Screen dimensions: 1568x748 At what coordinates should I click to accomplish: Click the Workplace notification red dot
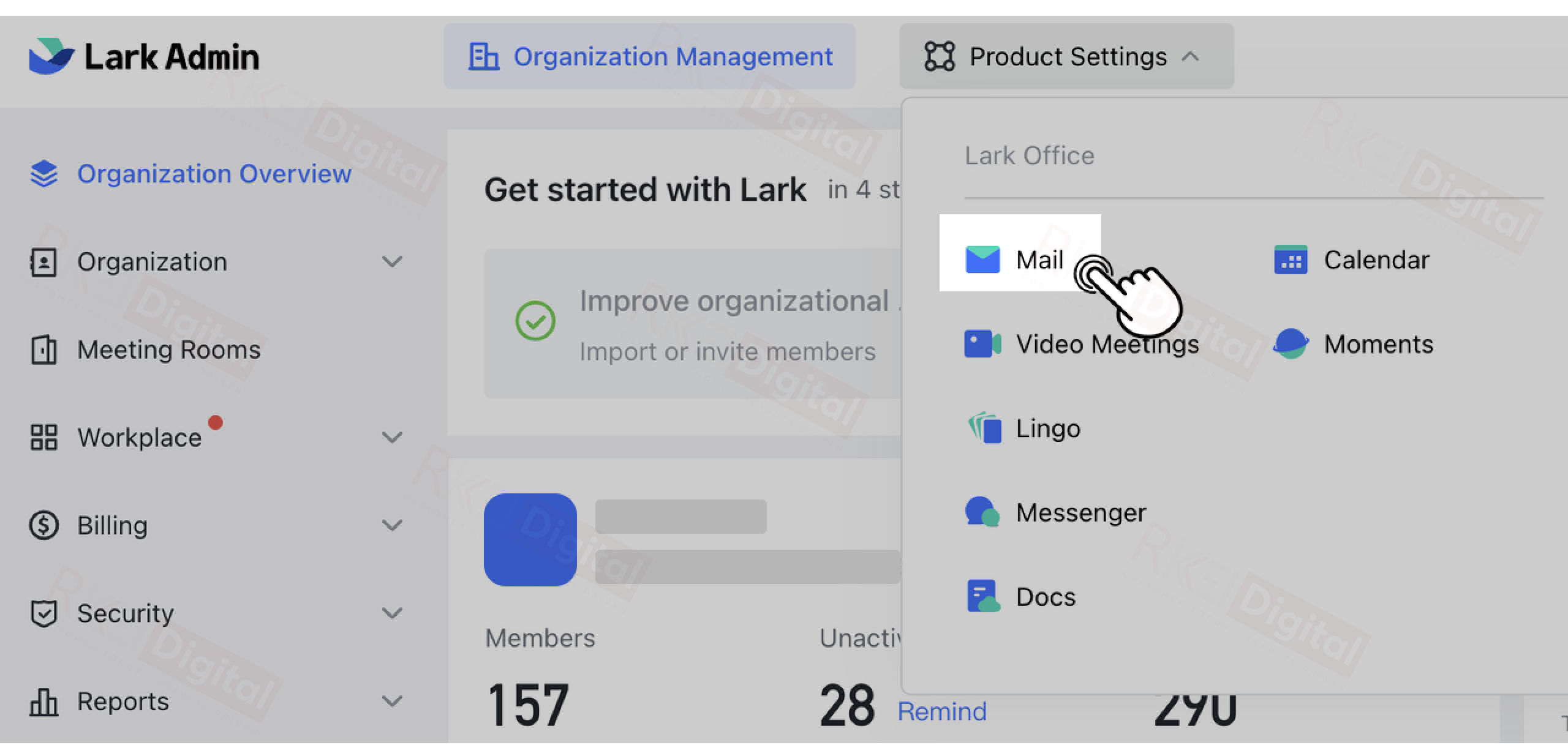(x=216, y=421)
